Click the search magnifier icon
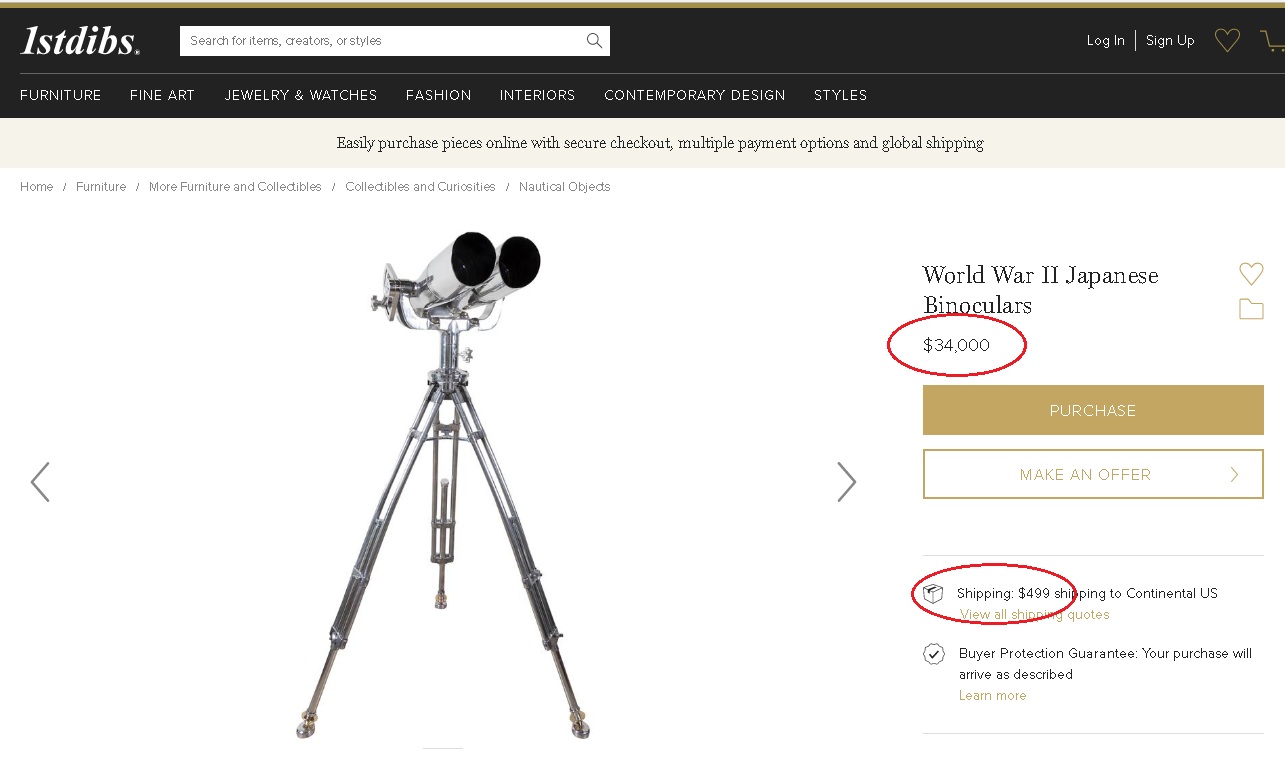Viewport: 1285px width, 759px height. point(594,41)
